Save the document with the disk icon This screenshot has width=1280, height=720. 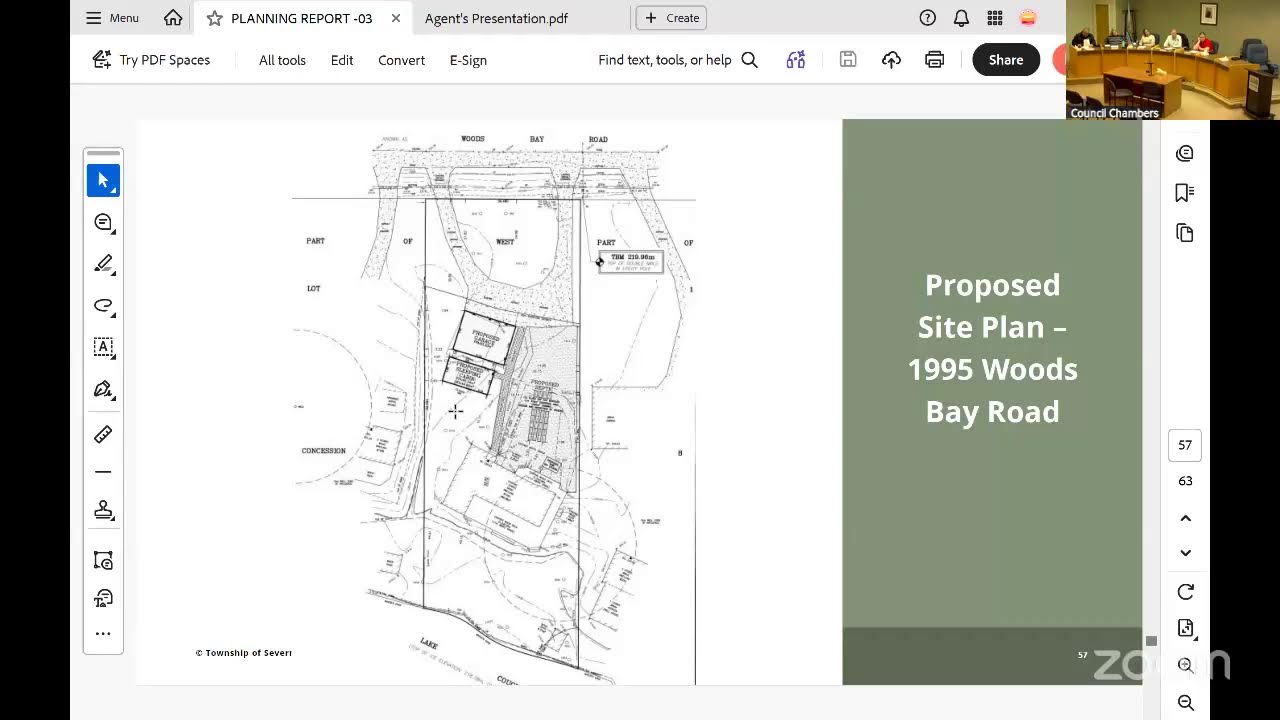[848, 60]
